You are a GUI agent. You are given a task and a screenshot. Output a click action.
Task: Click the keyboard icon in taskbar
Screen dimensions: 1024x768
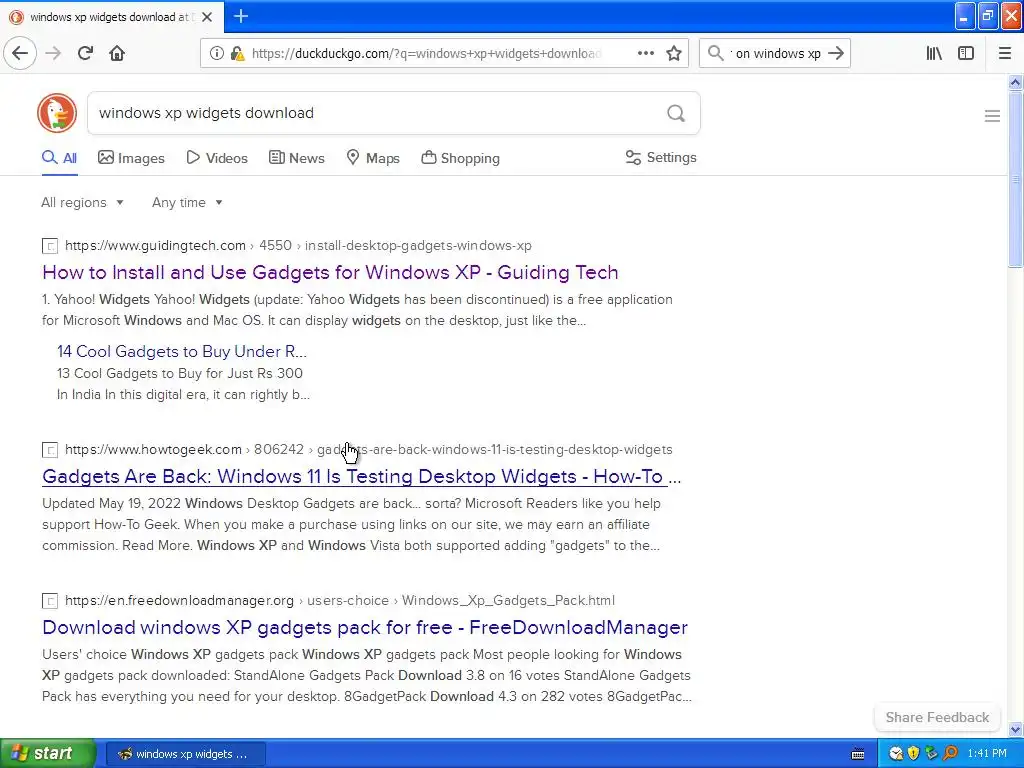858,754
